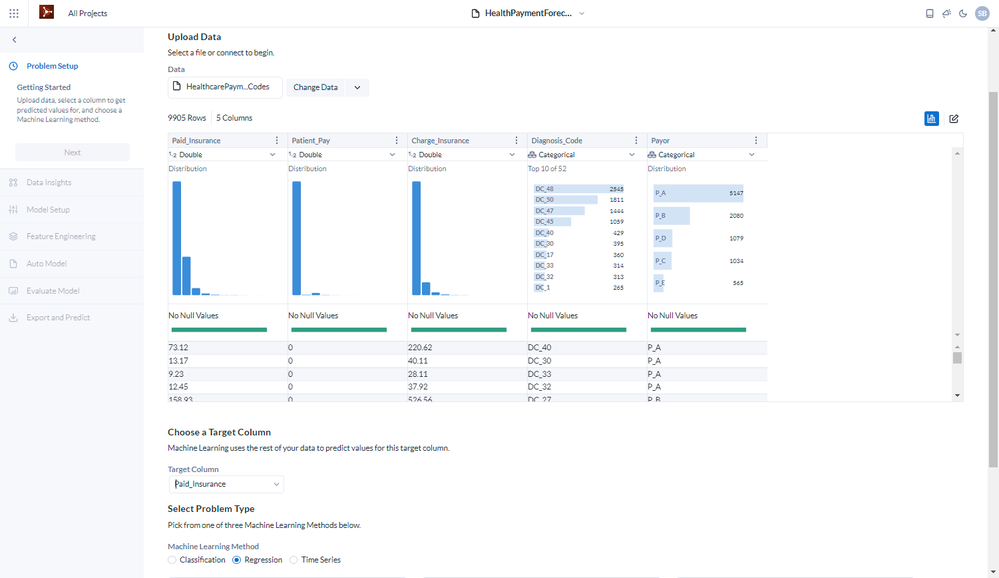Click the Change Data button
999x578 pixels.
pos(315,87)
